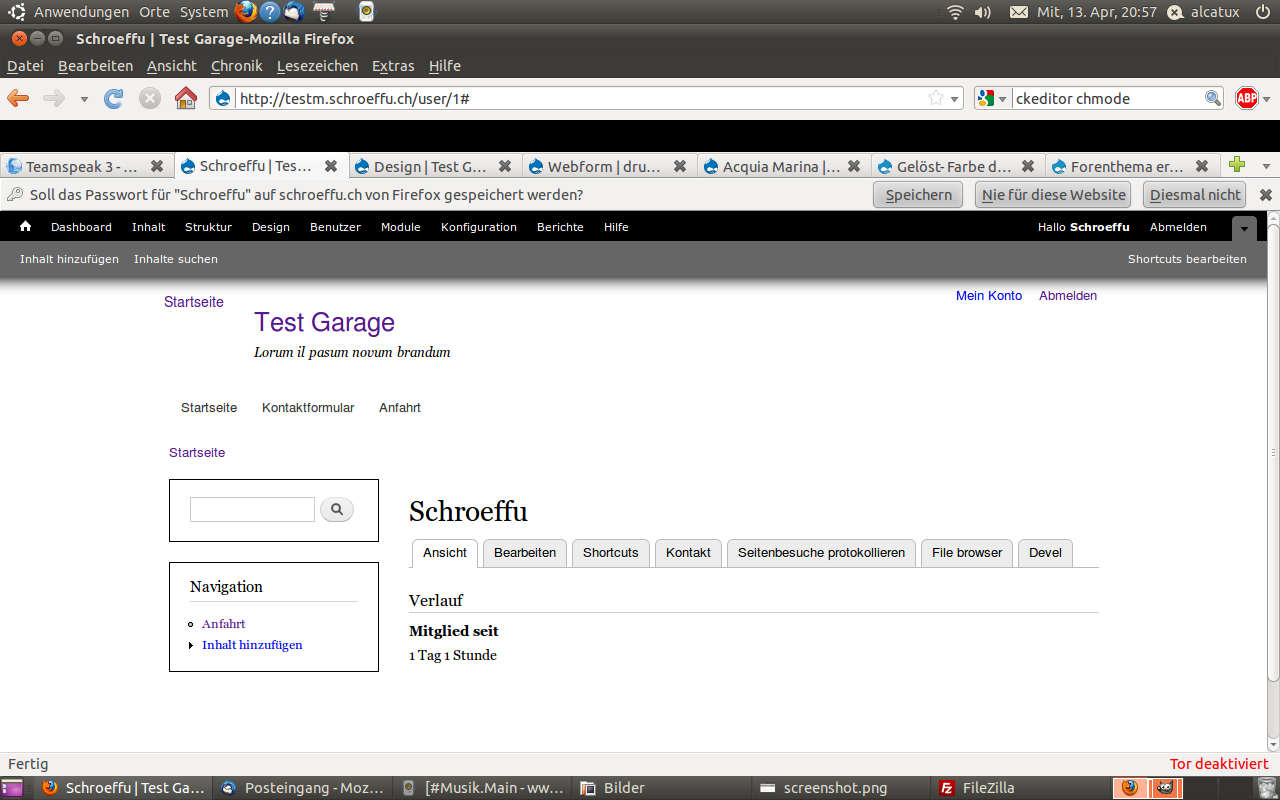This screenshot has height=800, width=1280.
Task: Open new tab with plus icon
Action: coord(1237,166)
